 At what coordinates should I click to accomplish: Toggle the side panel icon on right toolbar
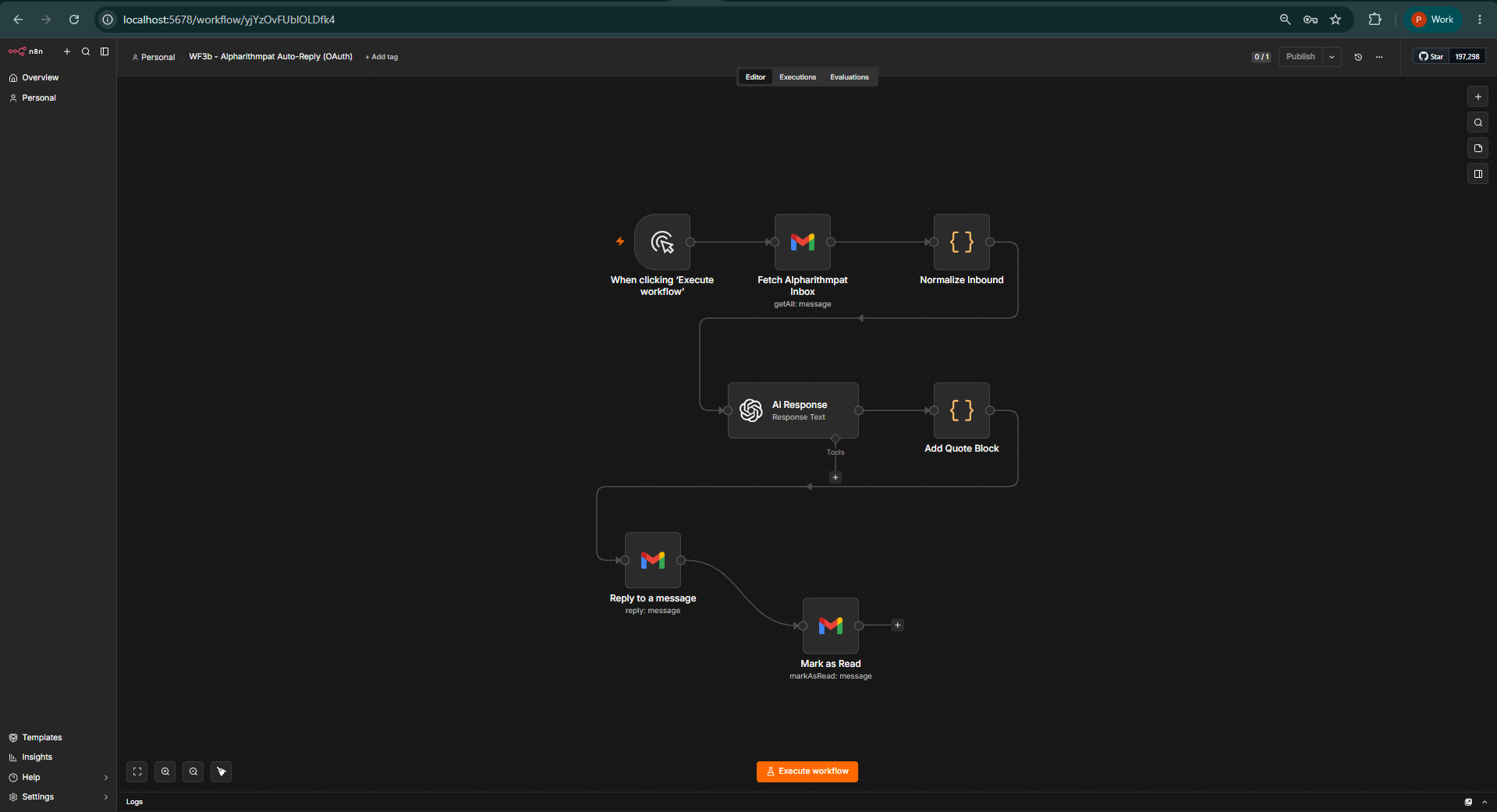1477,175
